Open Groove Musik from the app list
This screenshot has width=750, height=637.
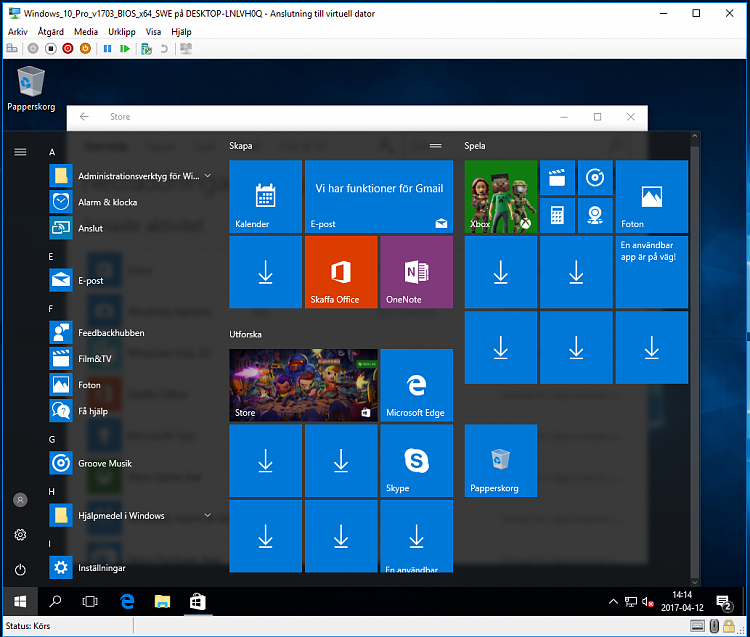(x=132, y=463)
